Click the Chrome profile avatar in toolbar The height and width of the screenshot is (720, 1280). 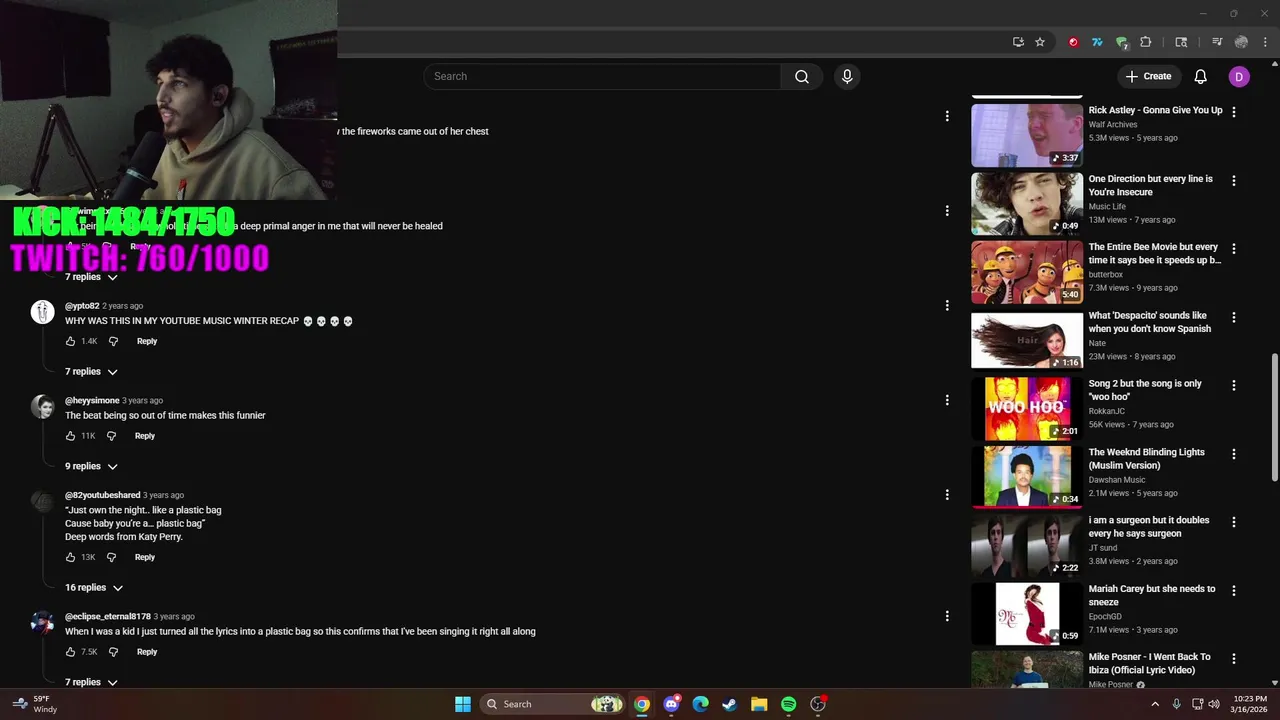pyautogui.click(x=1241, y=42)
